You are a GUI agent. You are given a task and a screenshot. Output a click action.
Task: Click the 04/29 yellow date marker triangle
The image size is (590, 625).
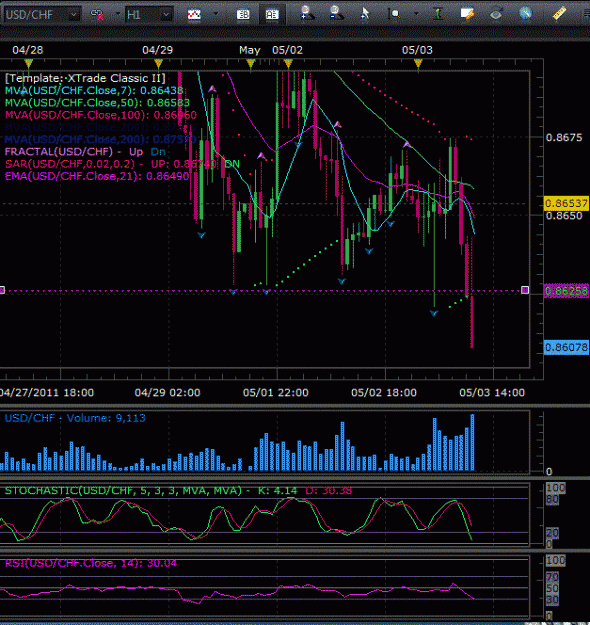[158, 63]
